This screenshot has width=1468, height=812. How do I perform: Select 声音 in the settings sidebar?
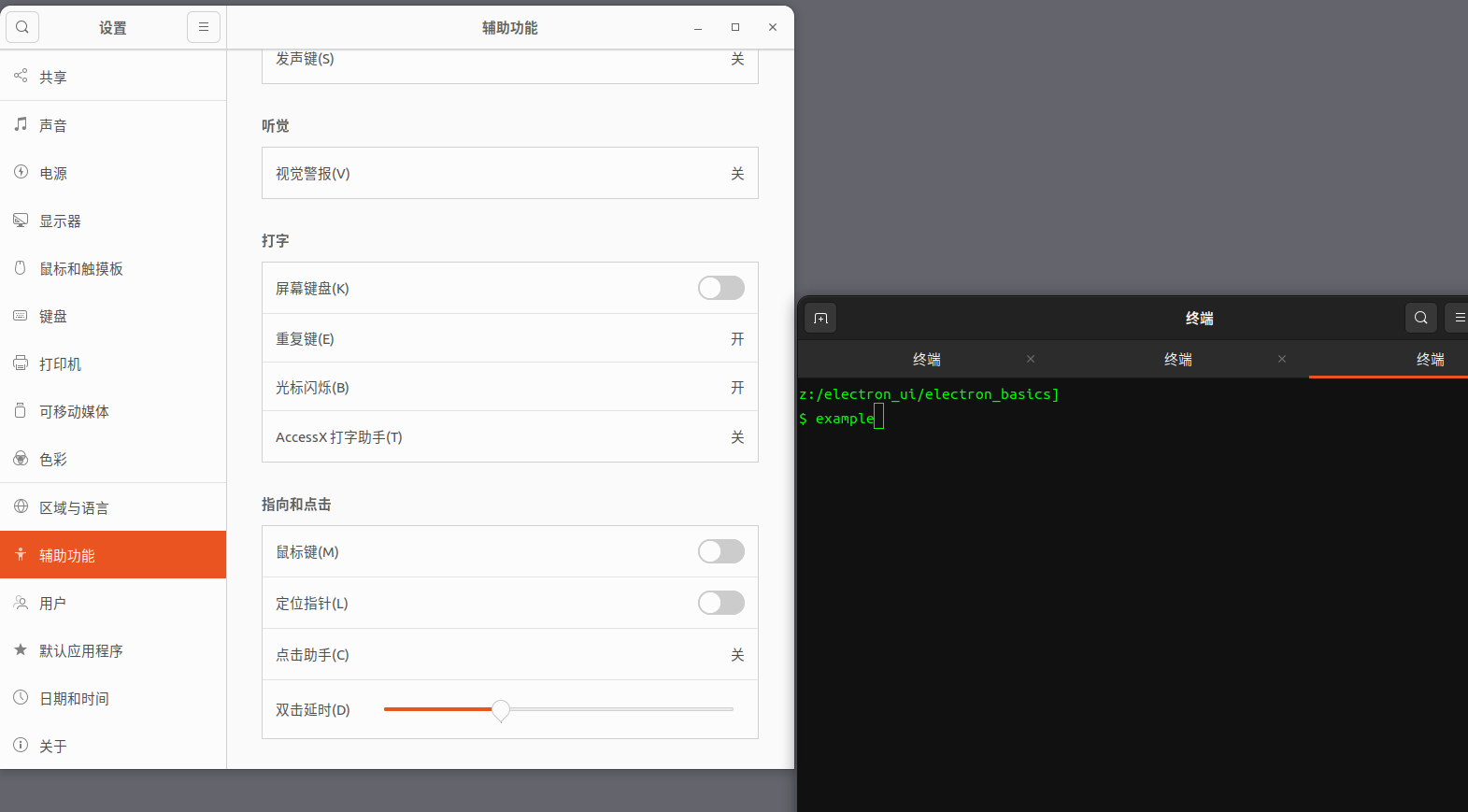(113, 125)
